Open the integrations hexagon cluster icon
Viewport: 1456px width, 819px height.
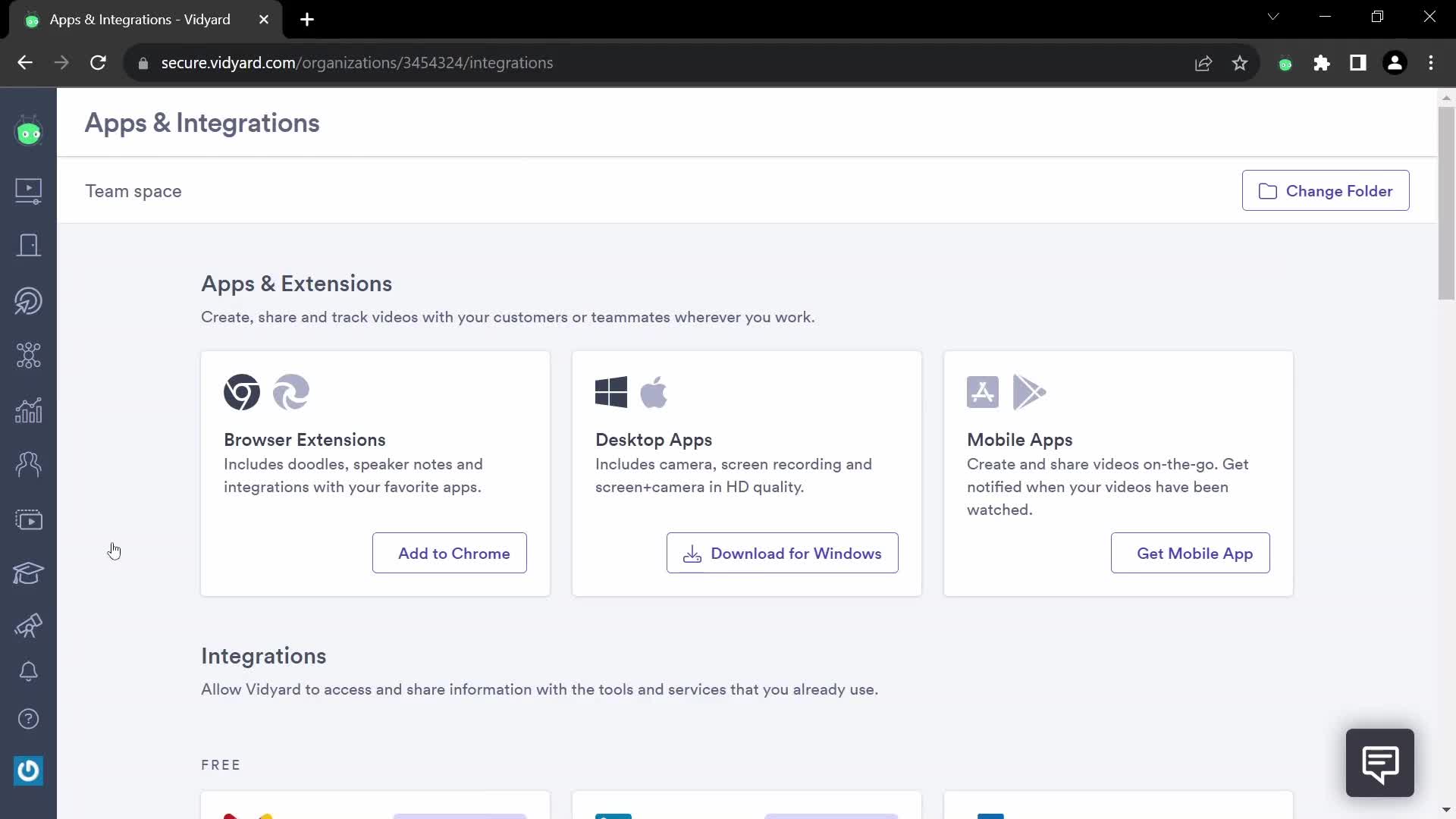[28, 355]
